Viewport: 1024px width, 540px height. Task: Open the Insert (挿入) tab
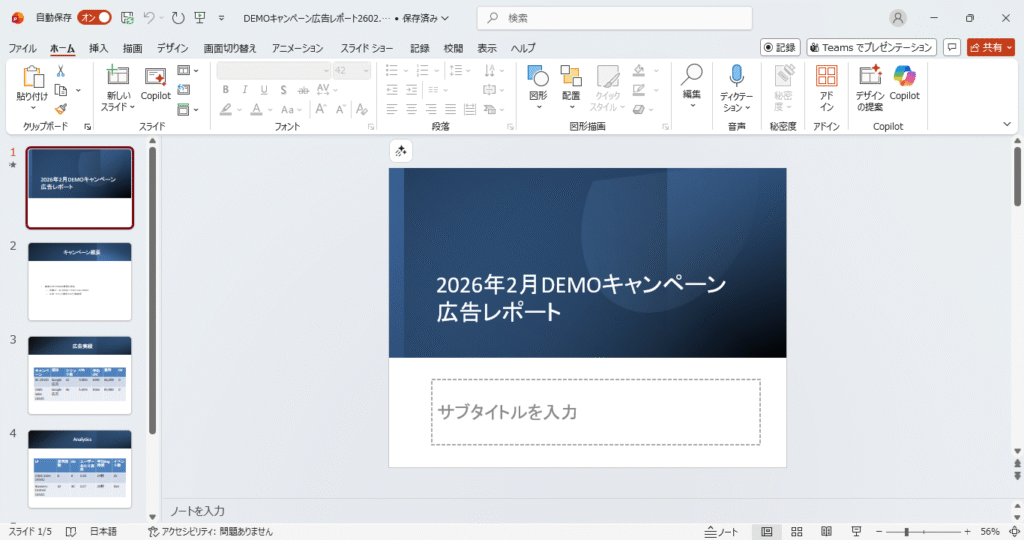[99, 48]
